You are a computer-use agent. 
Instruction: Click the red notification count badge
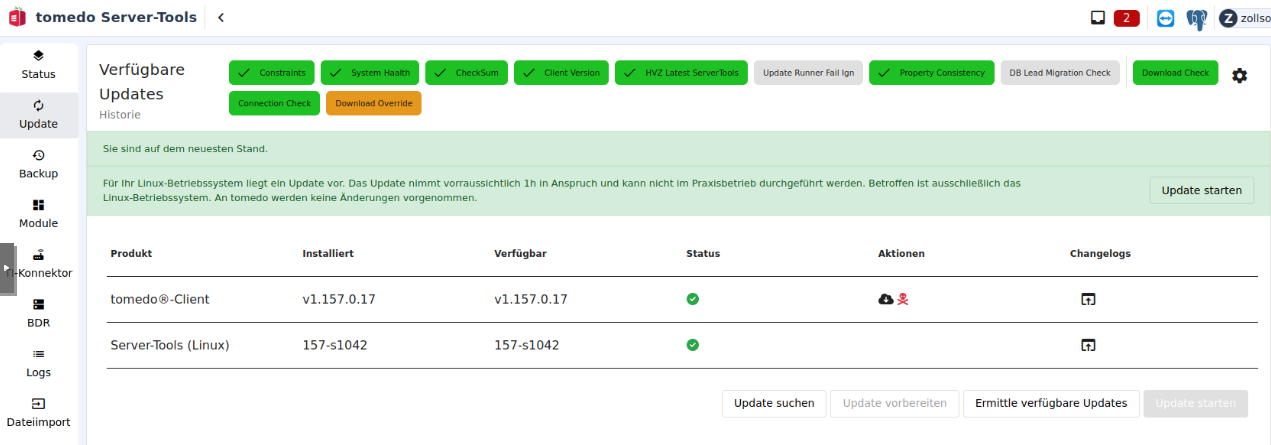pos(1127,18)
